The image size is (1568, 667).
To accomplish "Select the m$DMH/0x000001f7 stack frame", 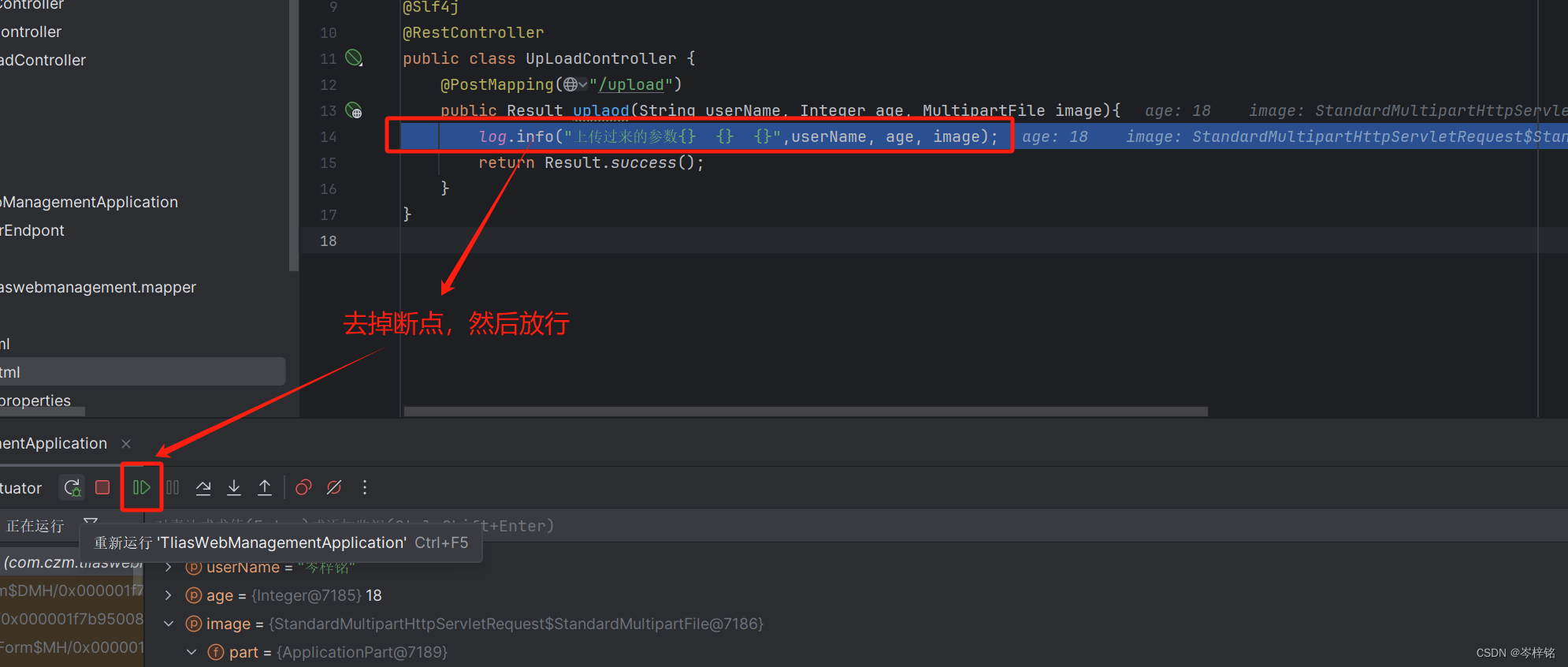I will 72,591.
